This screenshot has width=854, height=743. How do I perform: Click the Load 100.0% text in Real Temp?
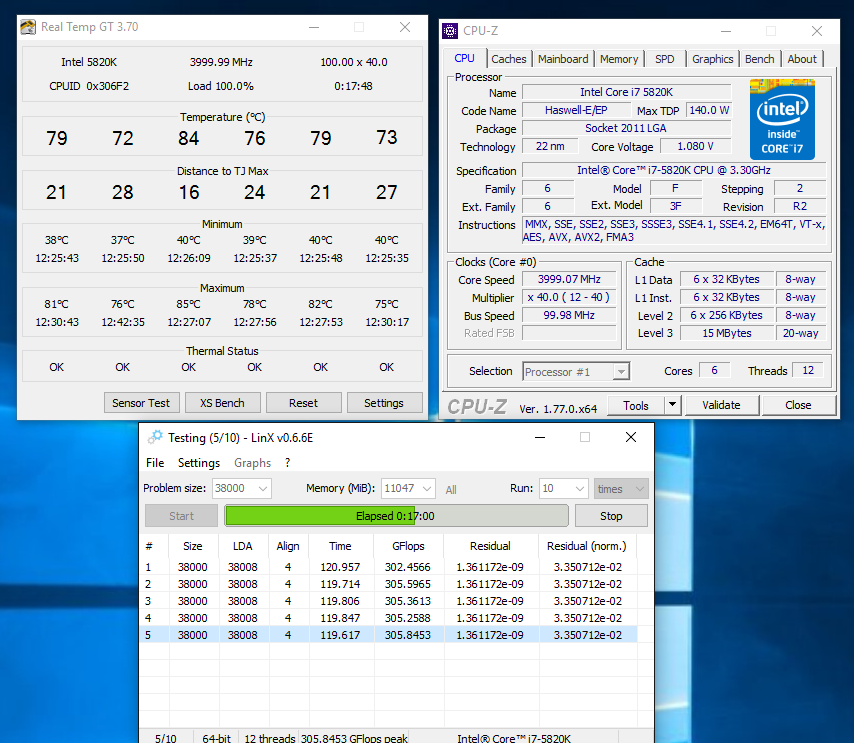221,86
